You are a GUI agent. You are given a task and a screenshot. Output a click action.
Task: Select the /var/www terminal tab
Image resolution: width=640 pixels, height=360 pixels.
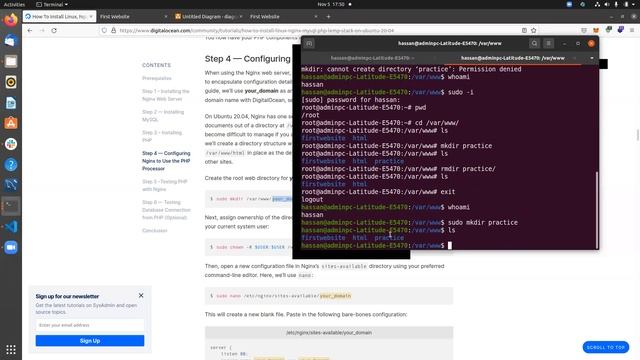513,58
